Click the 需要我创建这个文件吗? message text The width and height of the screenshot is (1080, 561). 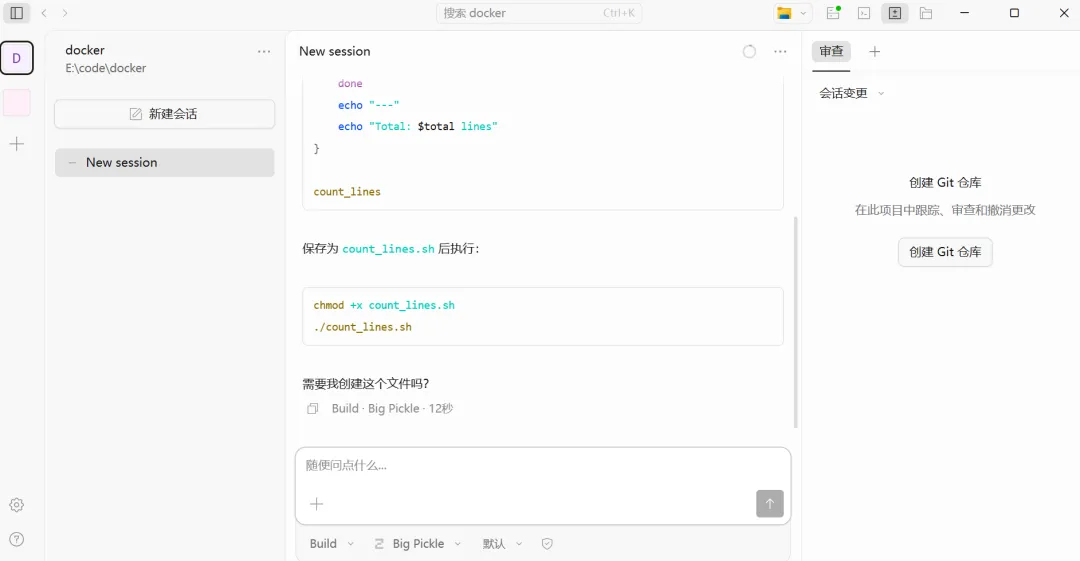click(x=366, y=384)
